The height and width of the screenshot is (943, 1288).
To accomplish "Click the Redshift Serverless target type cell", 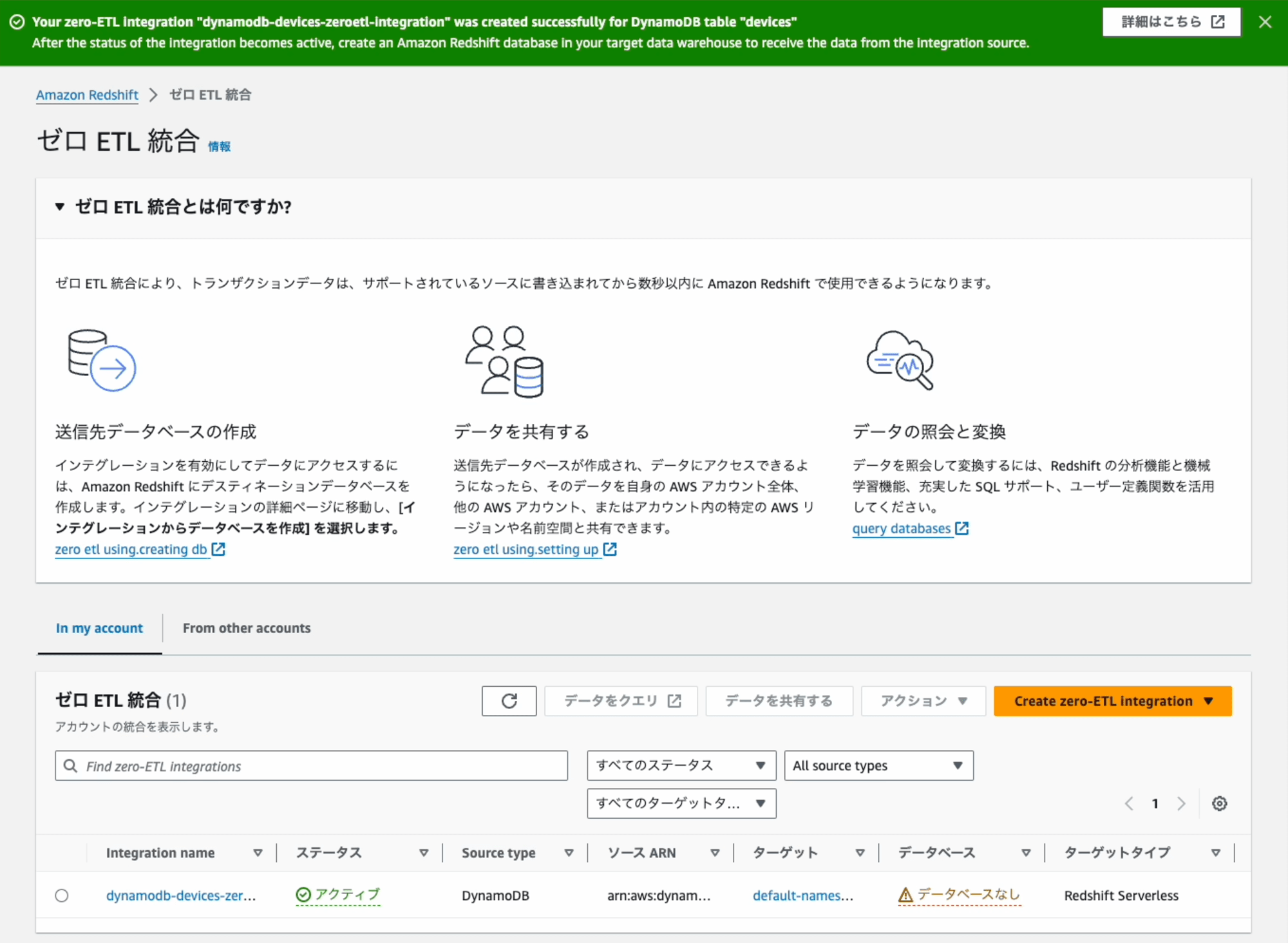I will (x=1121, y=895).
